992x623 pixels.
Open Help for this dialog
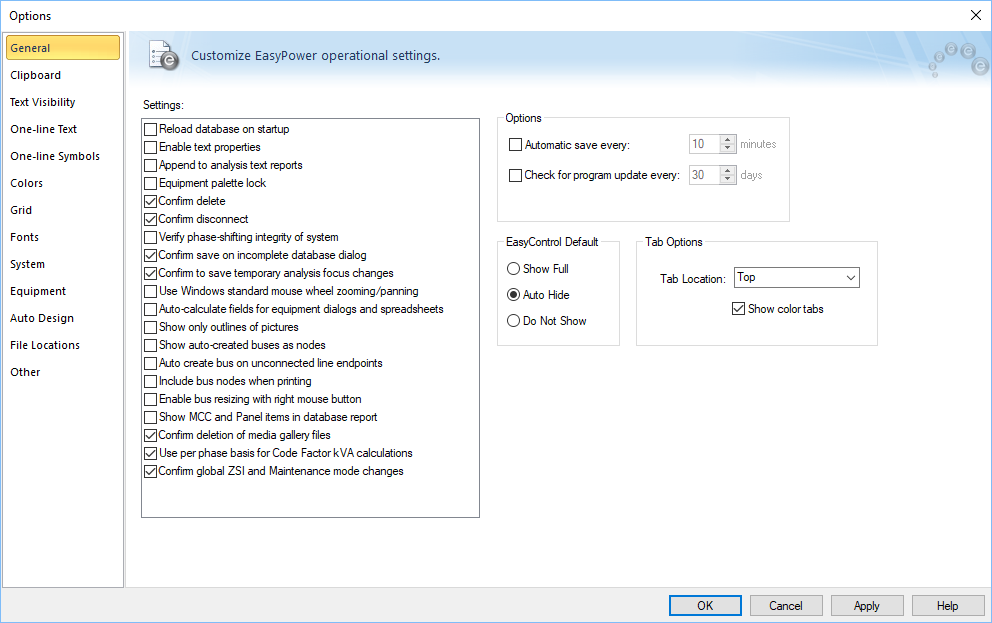pos(948,605)
